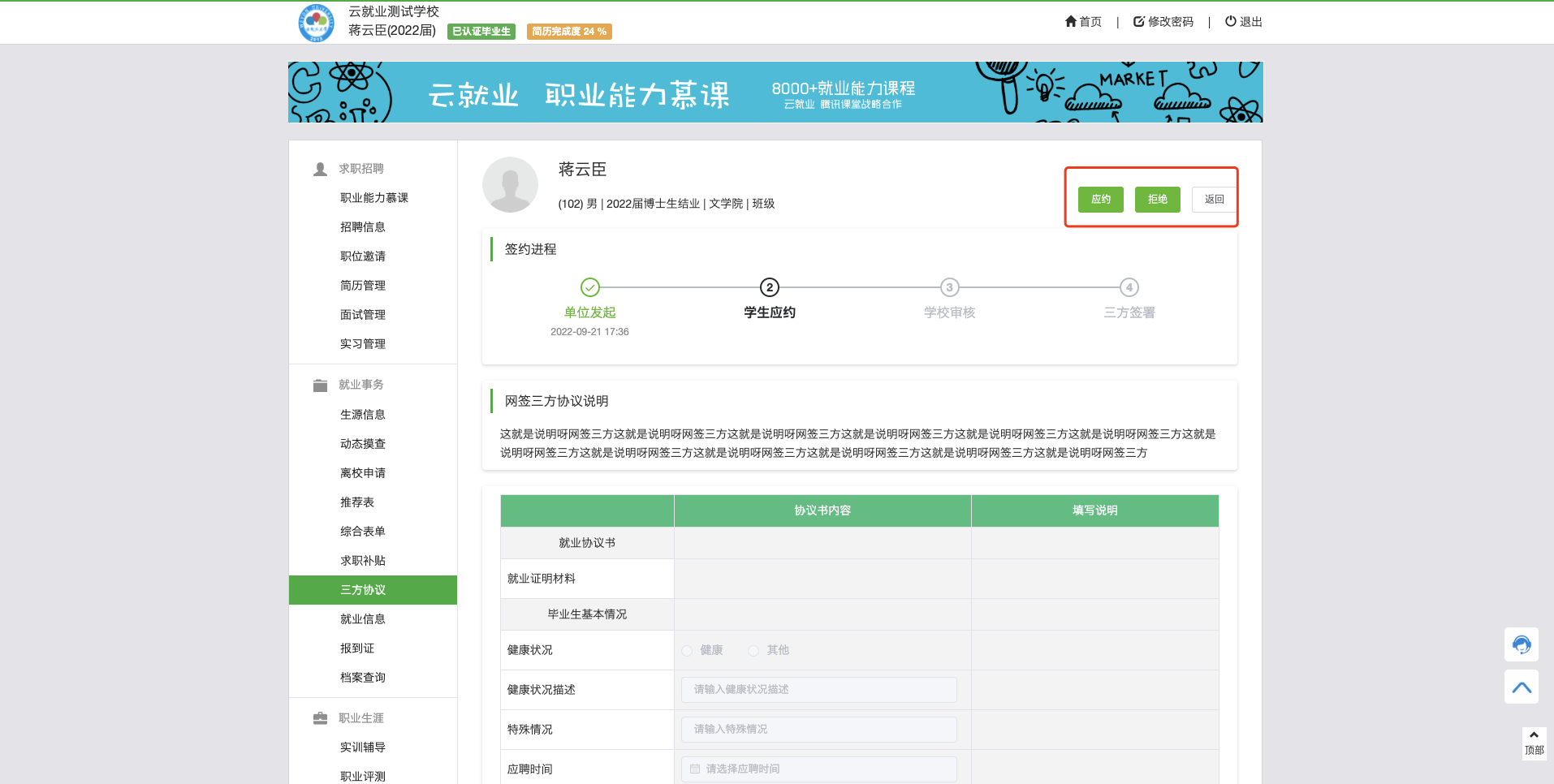Screen dimensions: 1554x784
Task: Click the 健康状况描述 input field
Action: [818, 690]
